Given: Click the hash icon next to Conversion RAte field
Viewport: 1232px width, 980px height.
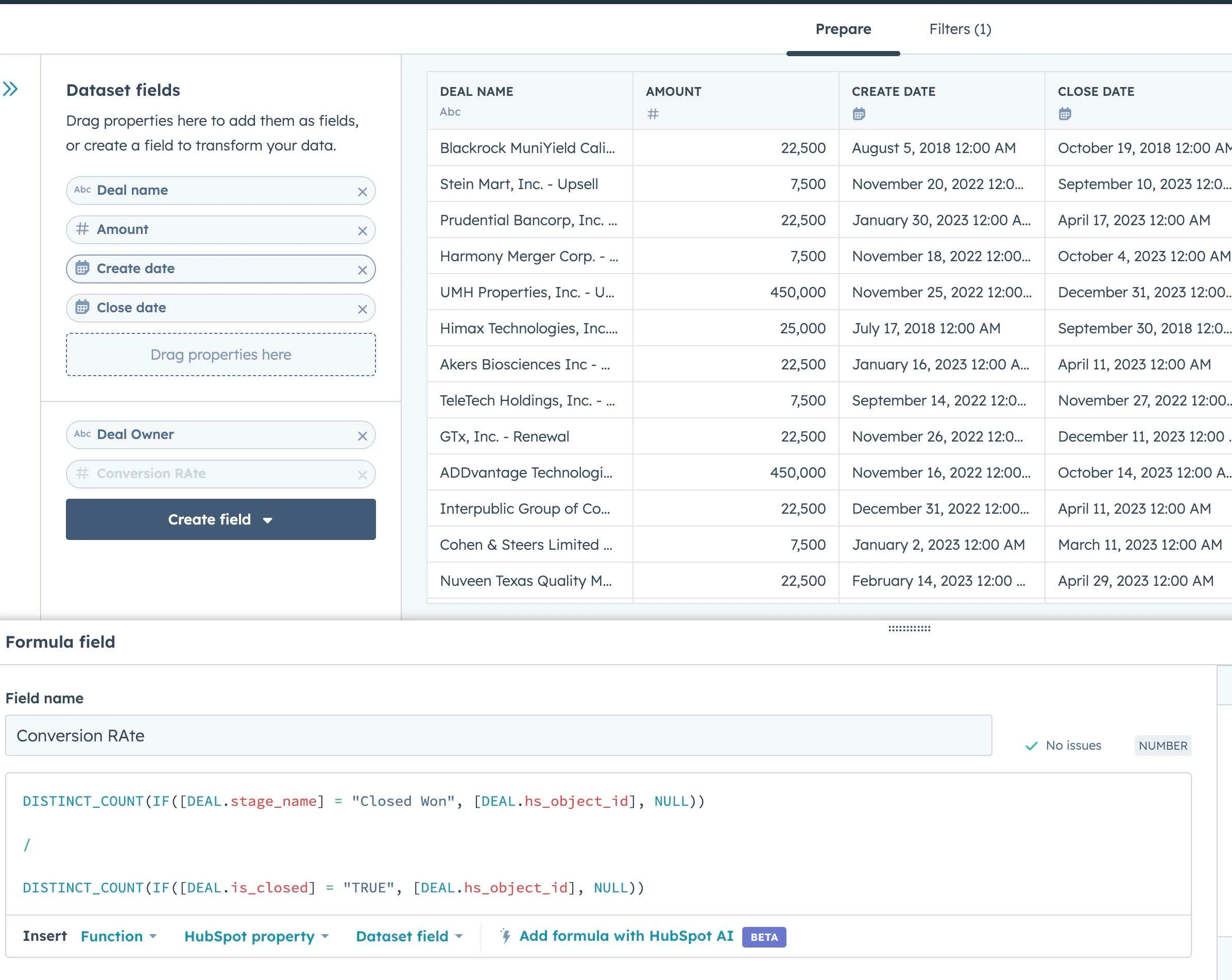Looking at the screenshot, I should click(x=84, y=473).
